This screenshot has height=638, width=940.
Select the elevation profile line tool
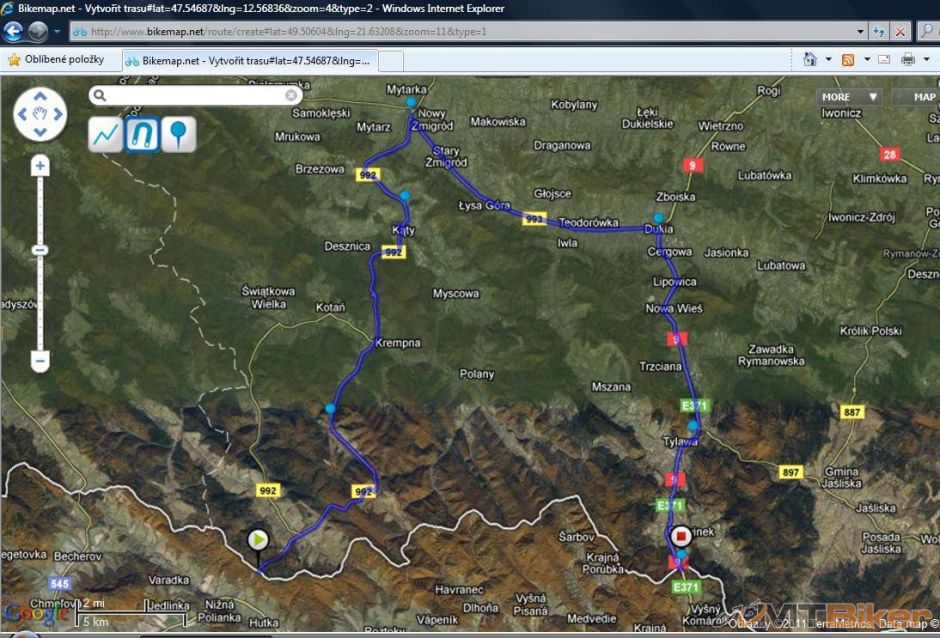(x=105, y=134)
